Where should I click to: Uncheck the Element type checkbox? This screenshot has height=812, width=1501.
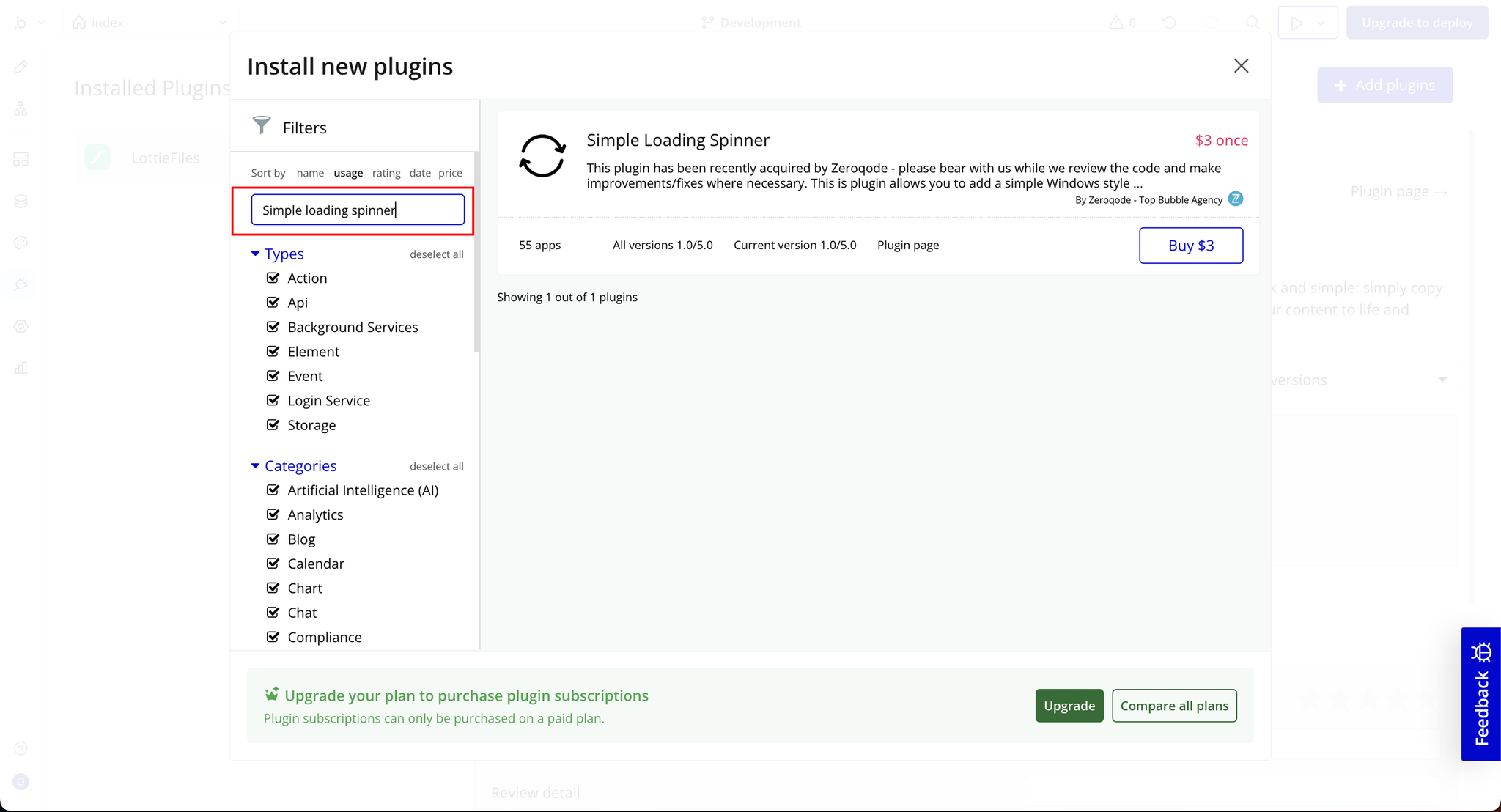point(273,351)
